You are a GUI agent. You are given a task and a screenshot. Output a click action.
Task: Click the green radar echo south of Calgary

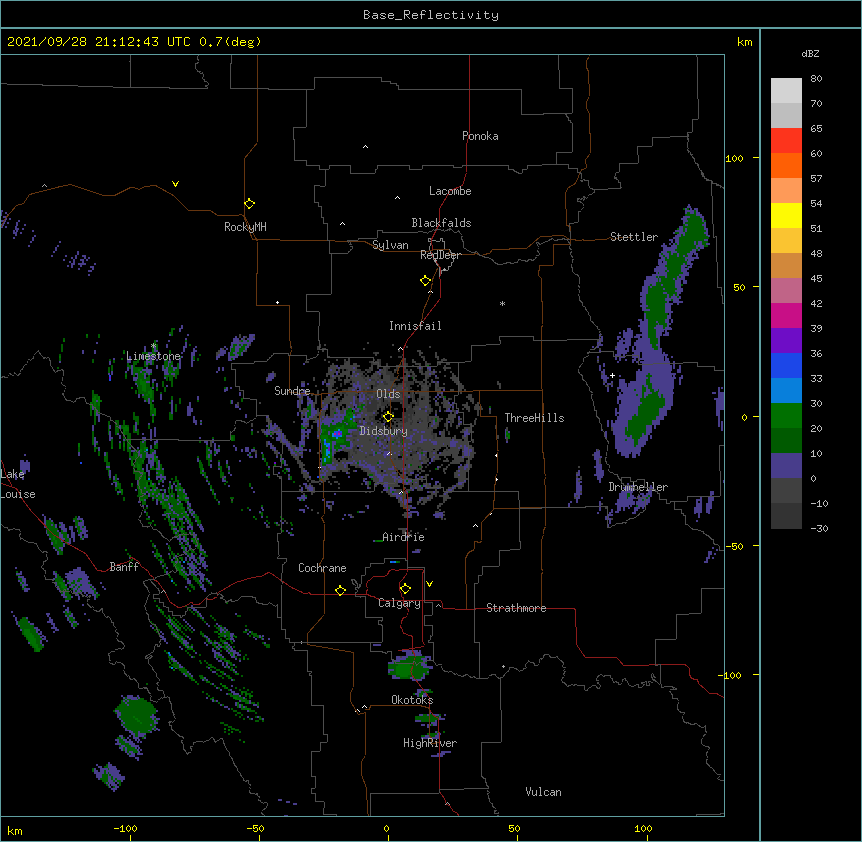(410, 667)
